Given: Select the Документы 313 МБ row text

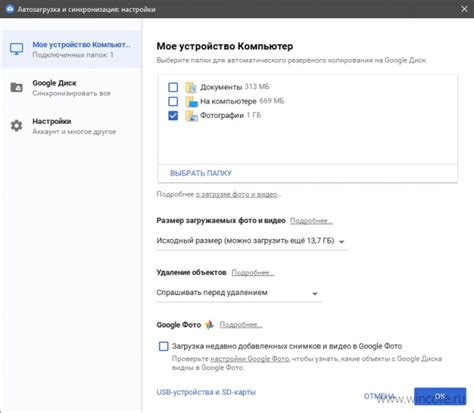Looking at the screenshot, I should 235,87.
